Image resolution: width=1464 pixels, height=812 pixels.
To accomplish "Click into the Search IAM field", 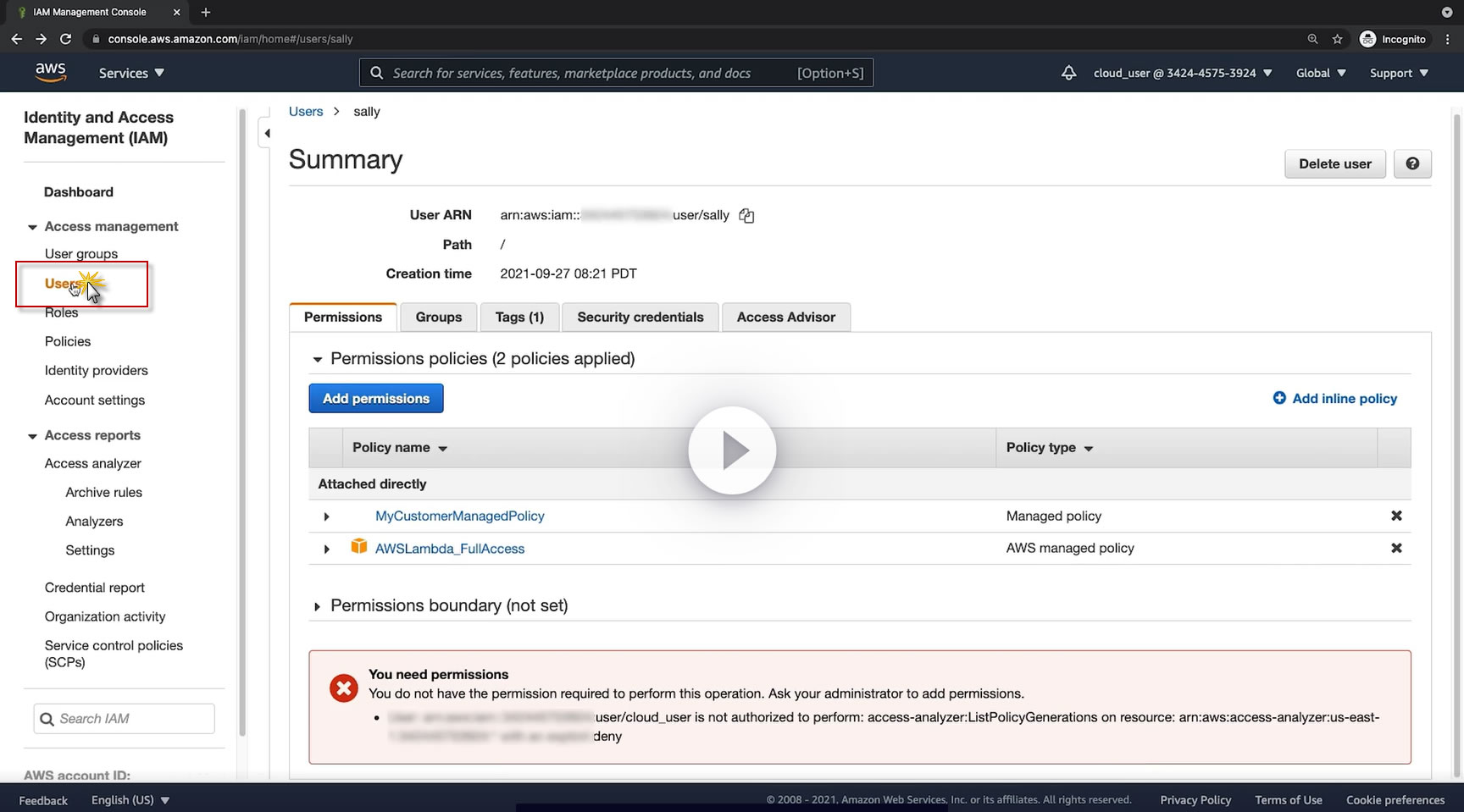I will tap(131, 719).
